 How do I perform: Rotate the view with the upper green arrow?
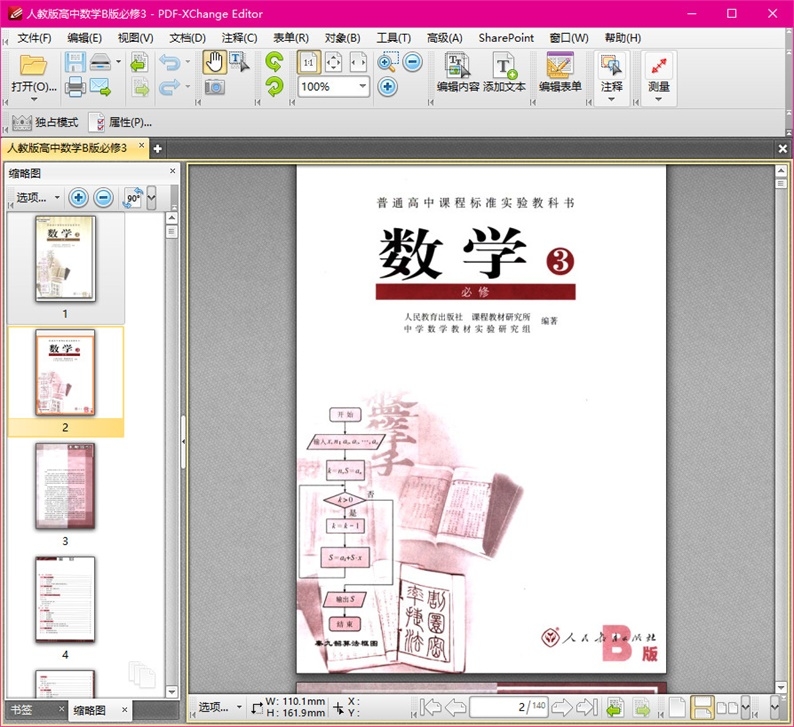(274, 62)
